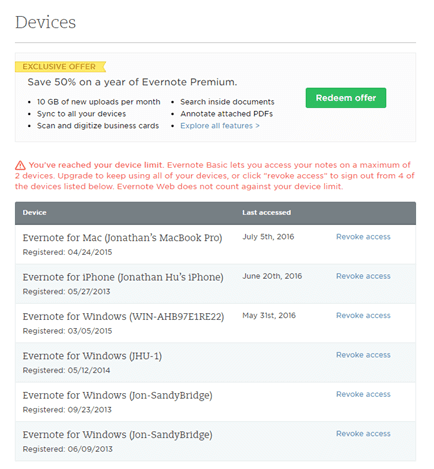Click 'Sync to all your devices' bullet

81,114
